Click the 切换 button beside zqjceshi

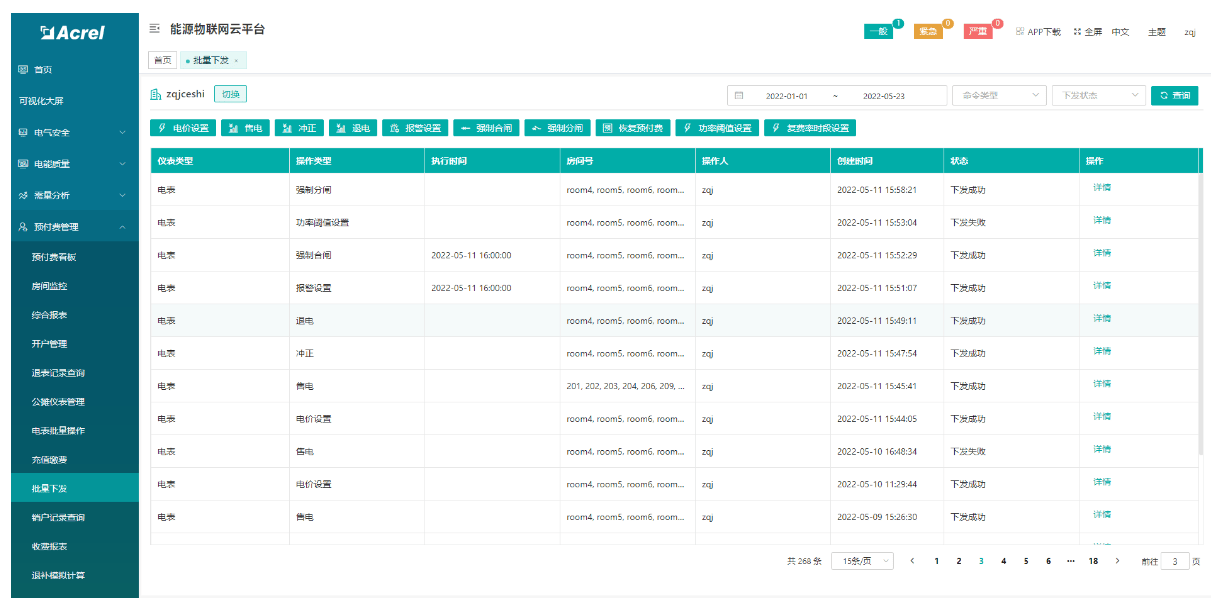(x=230, y=94)
